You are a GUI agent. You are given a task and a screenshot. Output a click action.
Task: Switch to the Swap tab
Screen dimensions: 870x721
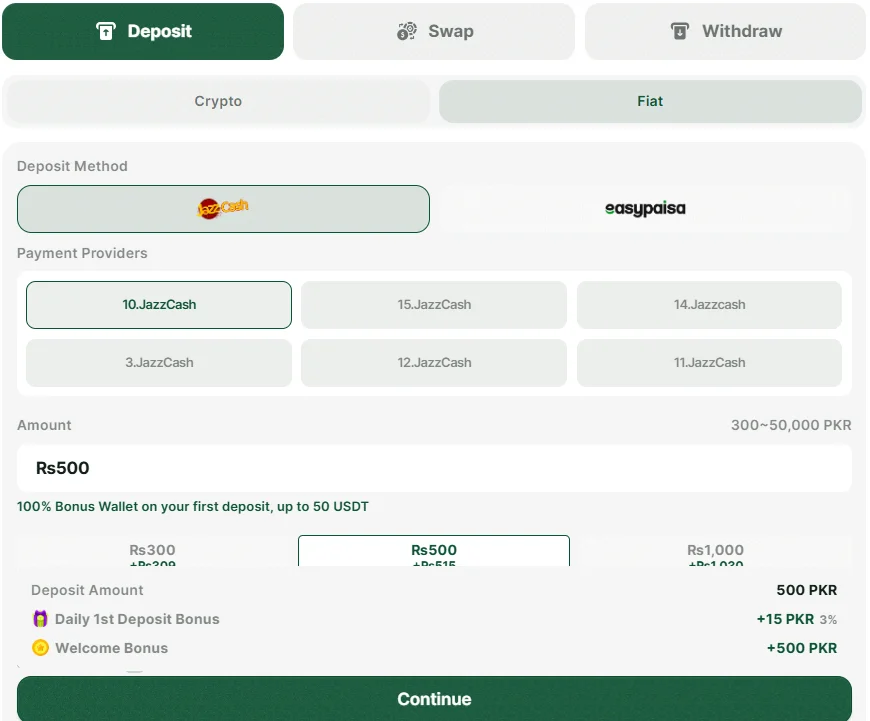[434, 31]
